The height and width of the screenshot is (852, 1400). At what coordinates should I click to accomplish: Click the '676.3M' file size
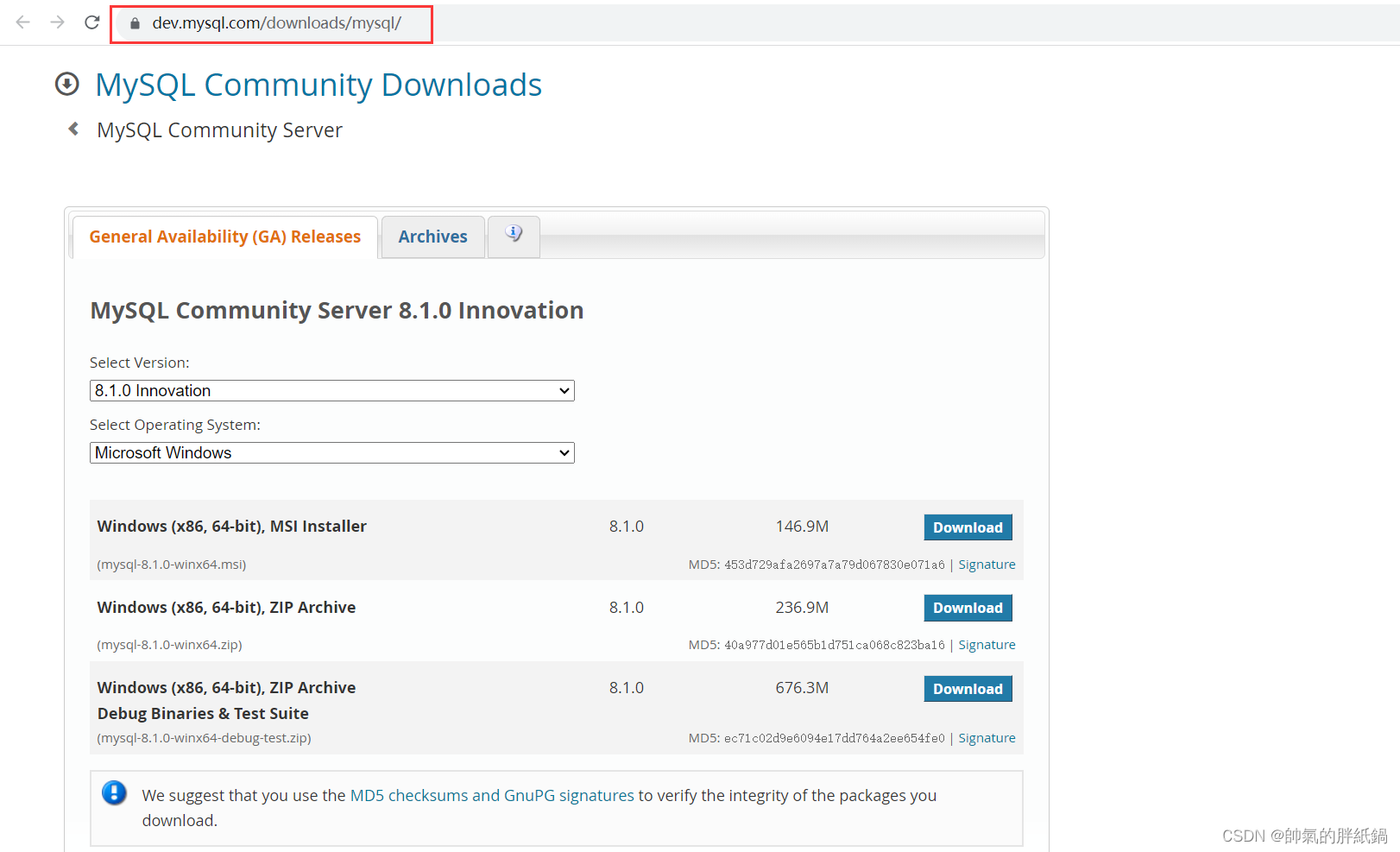(x=802, y=688)
